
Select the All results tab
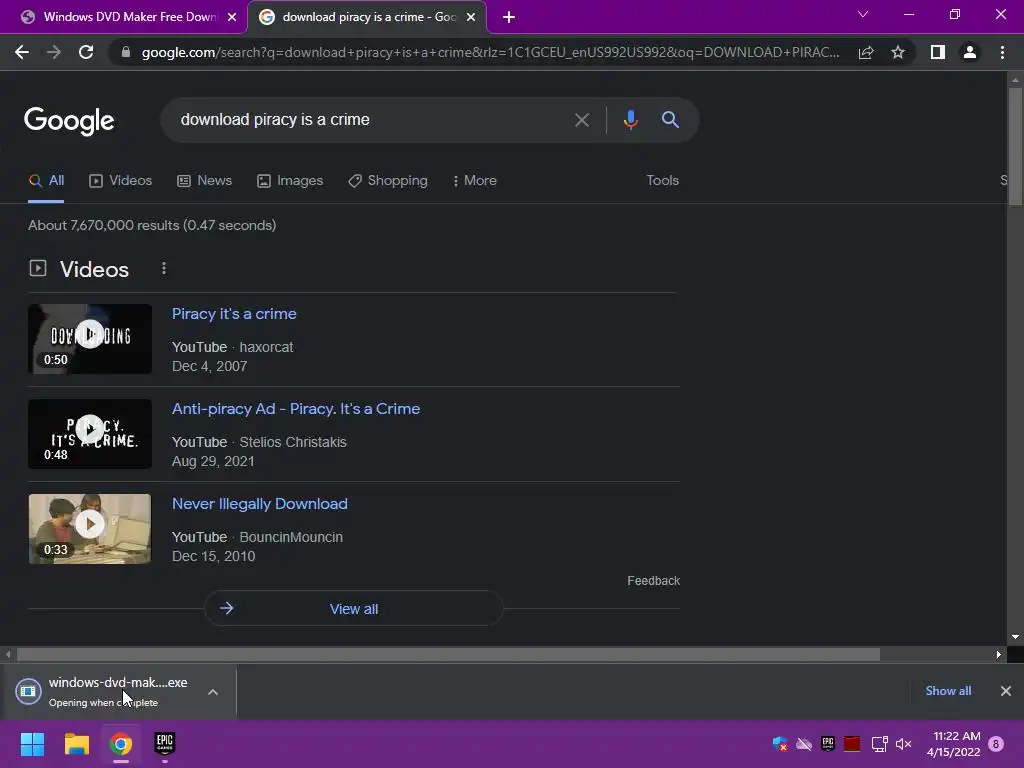point(46,181)
